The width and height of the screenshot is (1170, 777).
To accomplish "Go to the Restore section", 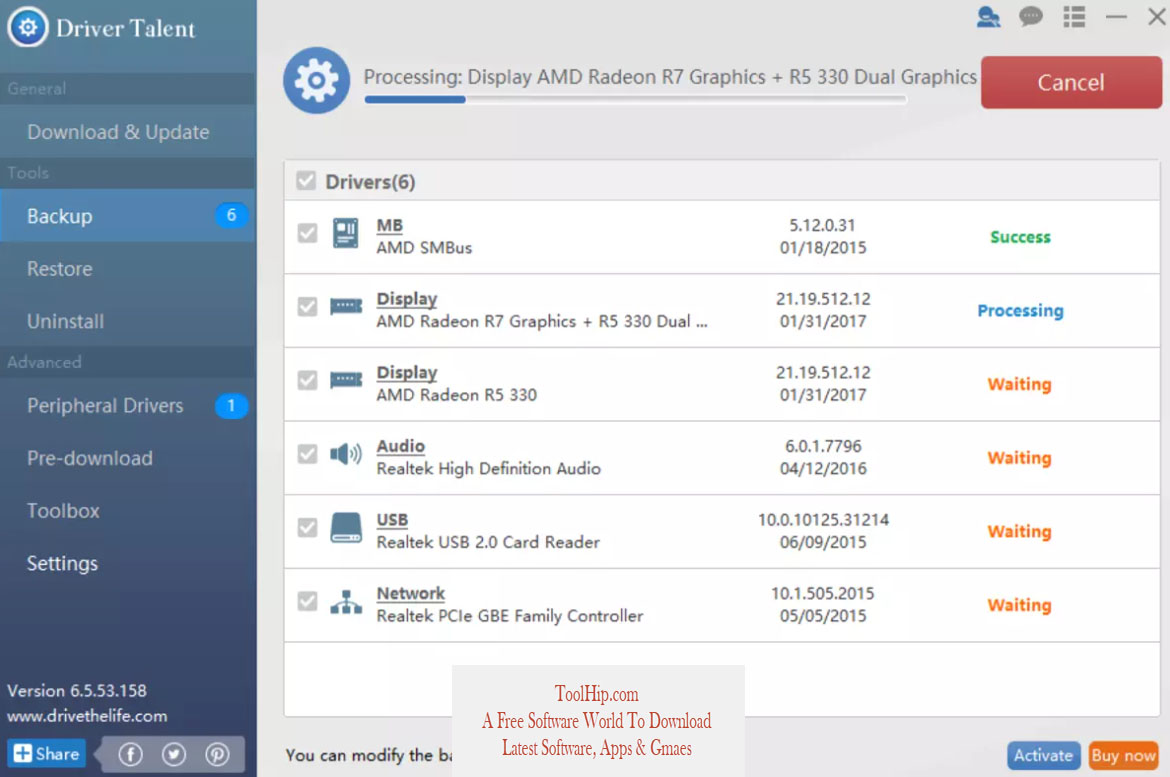I will point(128,268).
